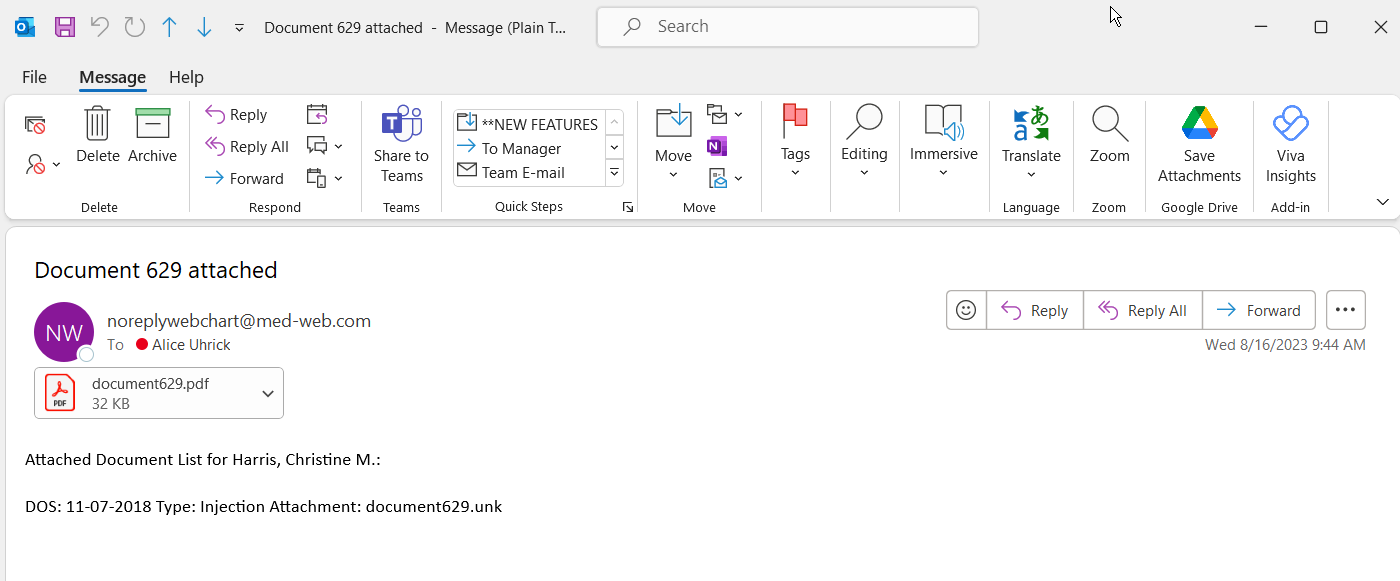Select the To Manager quick step
Image resolution: width=1400 pixels, height=581 pixels.
click(x=521, y=148)
